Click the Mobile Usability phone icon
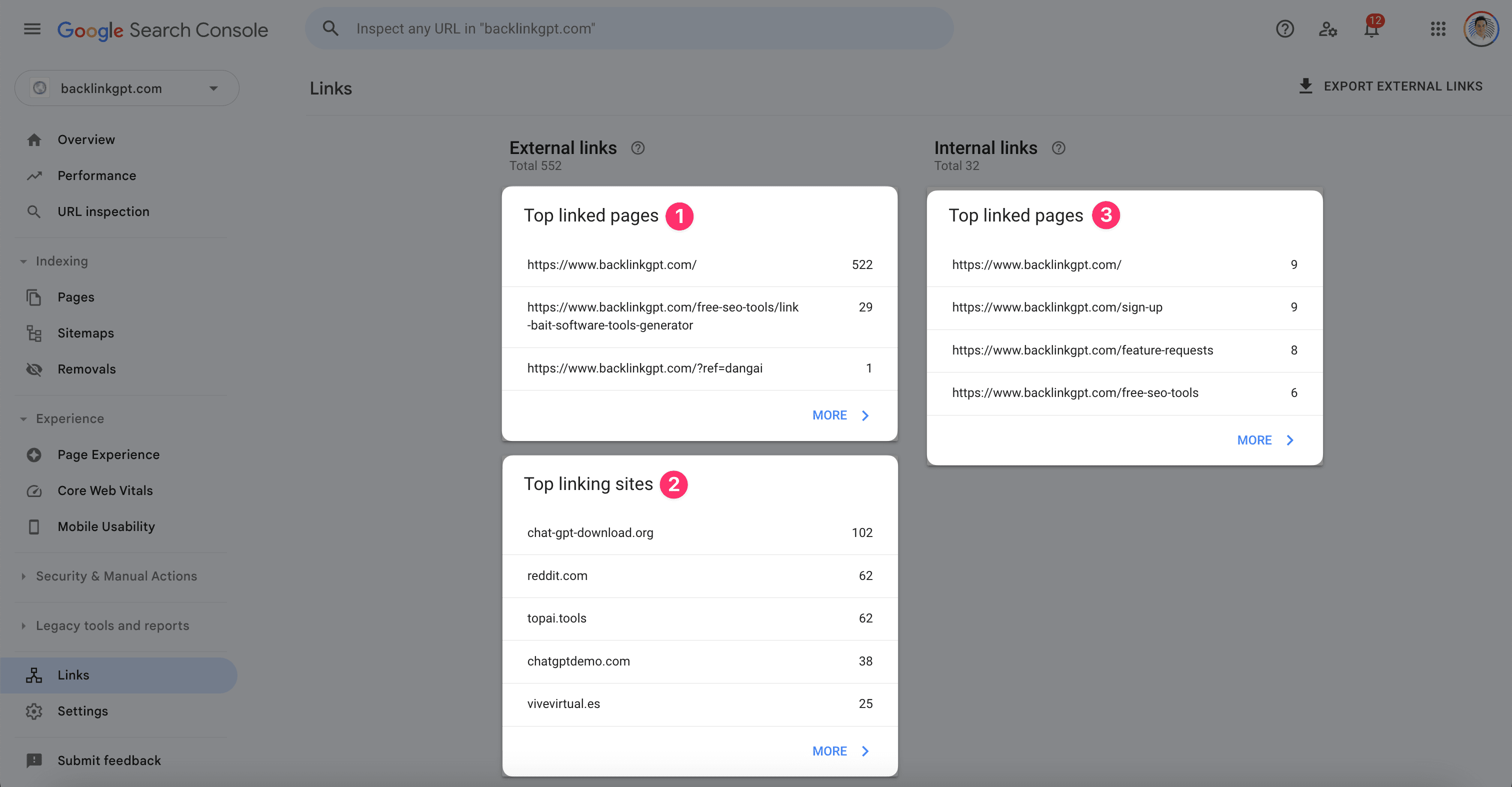This screenshot has width=1512, height=787. click(34, 526)
